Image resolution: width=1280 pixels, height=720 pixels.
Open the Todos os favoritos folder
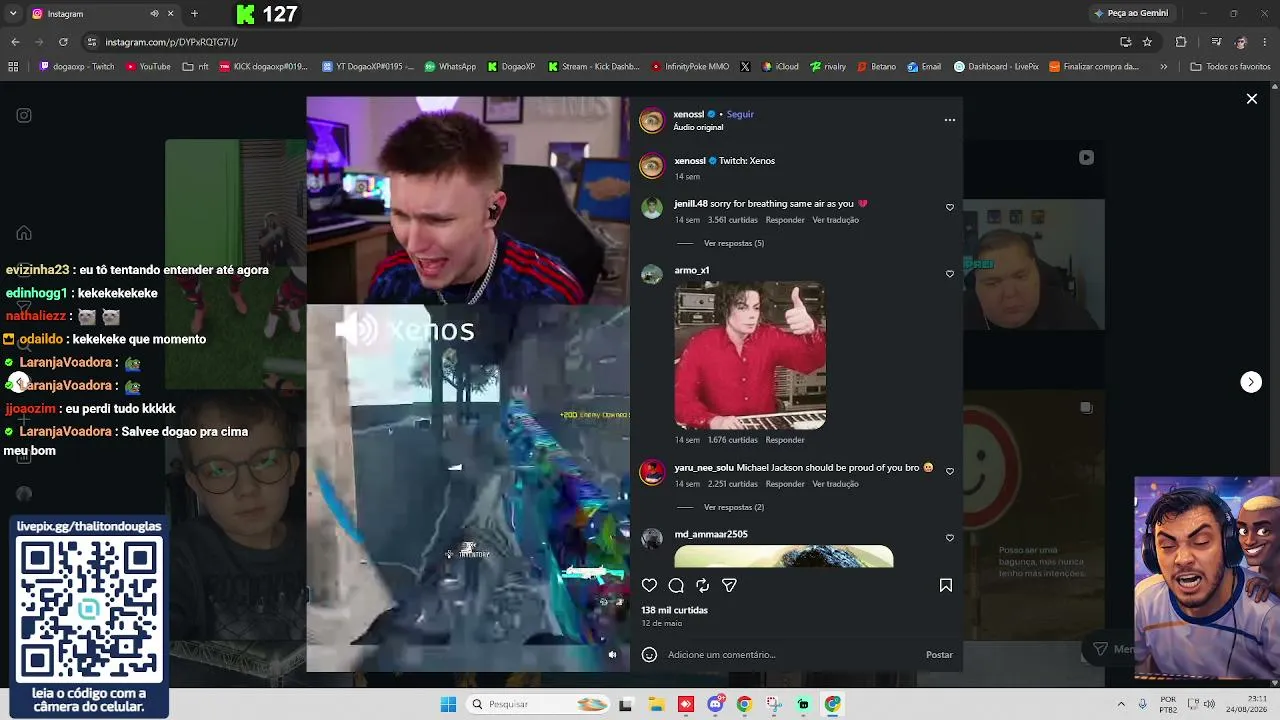tap(1230, 67)
